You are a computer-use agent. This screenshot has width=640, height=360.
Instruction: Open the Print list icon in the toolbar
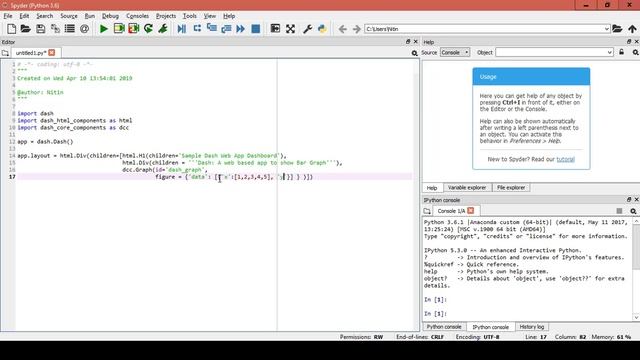coord(70,29)
